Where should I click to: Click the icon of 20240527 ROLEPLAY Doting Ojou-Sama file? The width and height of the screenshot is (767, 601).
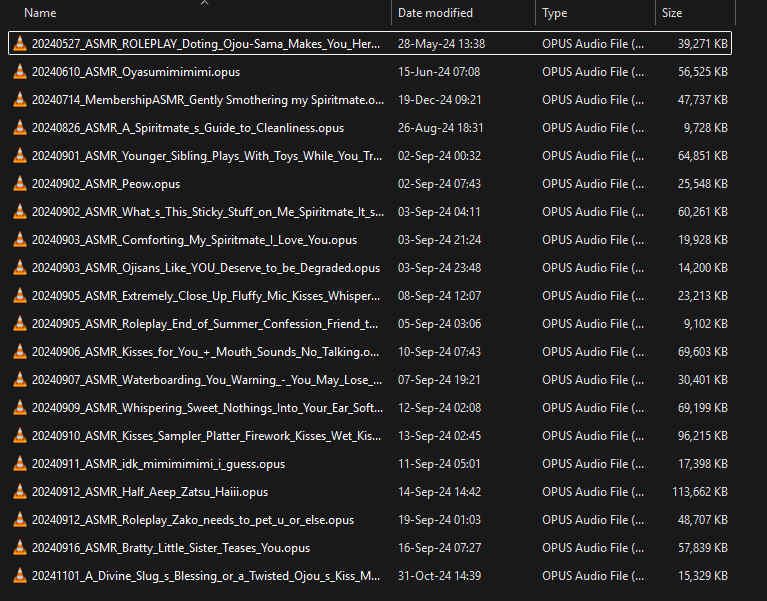pos(20,44)
